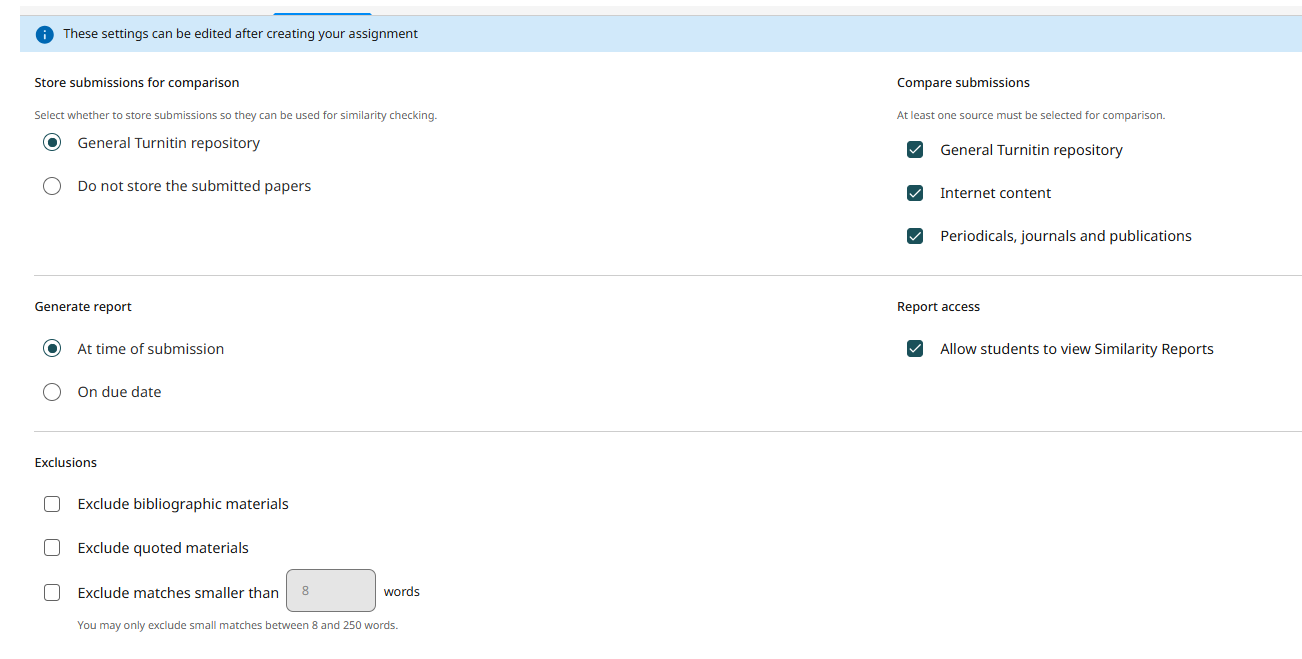Disable Periodicals, journals and publications comparison
The height and width of the screenshot is (659, 1302).
915,236
